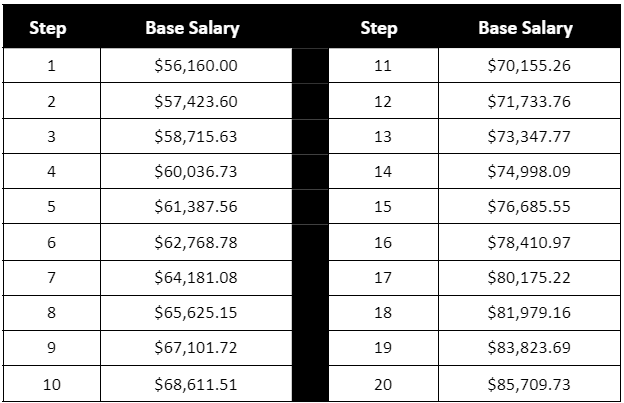Select the $74,998.09 salary amount
Screen dimensions: 624x403
pos(528,171)
